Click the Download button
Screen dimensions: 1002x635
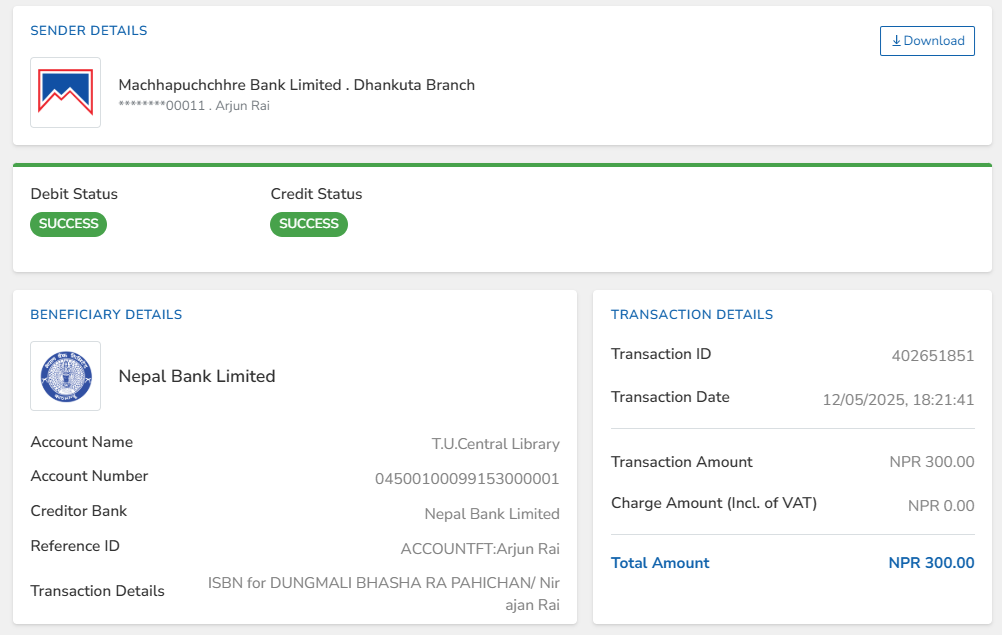927,41
